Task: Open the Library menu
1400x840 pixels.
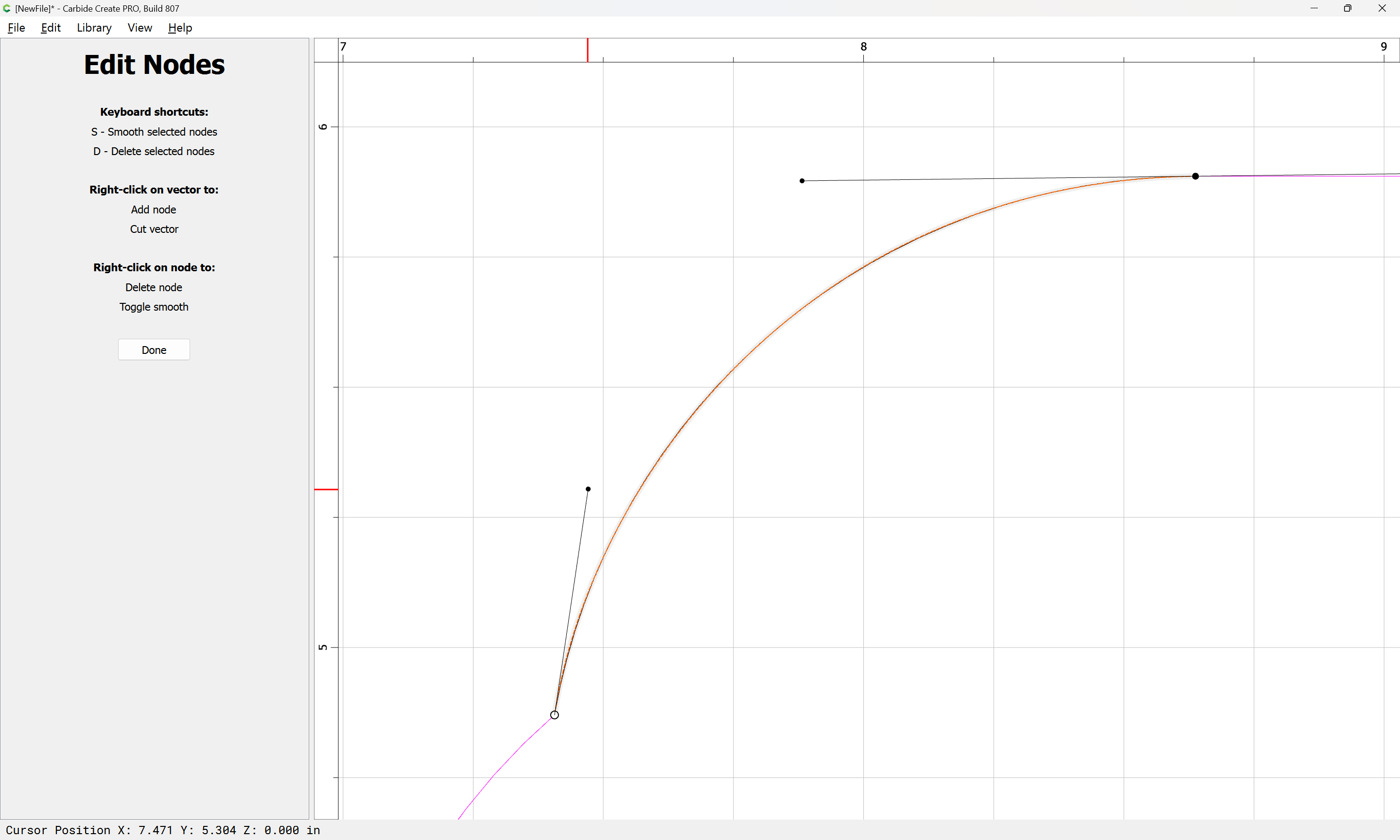Action: point(94,28)
